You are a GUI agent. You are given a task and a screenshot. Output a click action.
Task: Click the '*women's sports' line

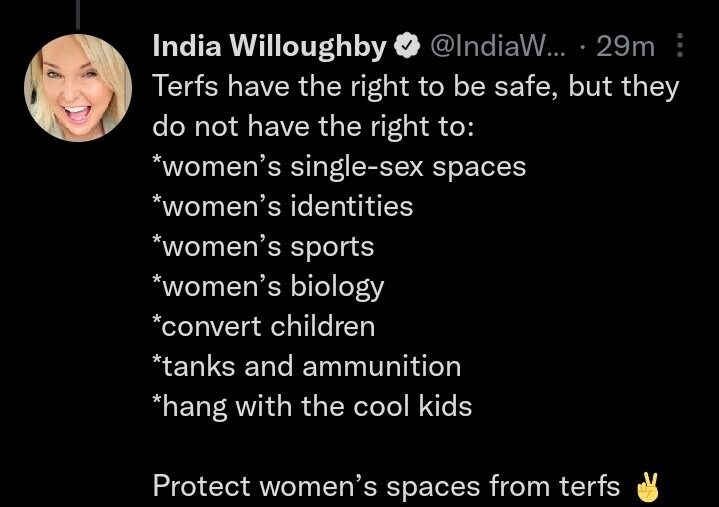coord(263,248)
